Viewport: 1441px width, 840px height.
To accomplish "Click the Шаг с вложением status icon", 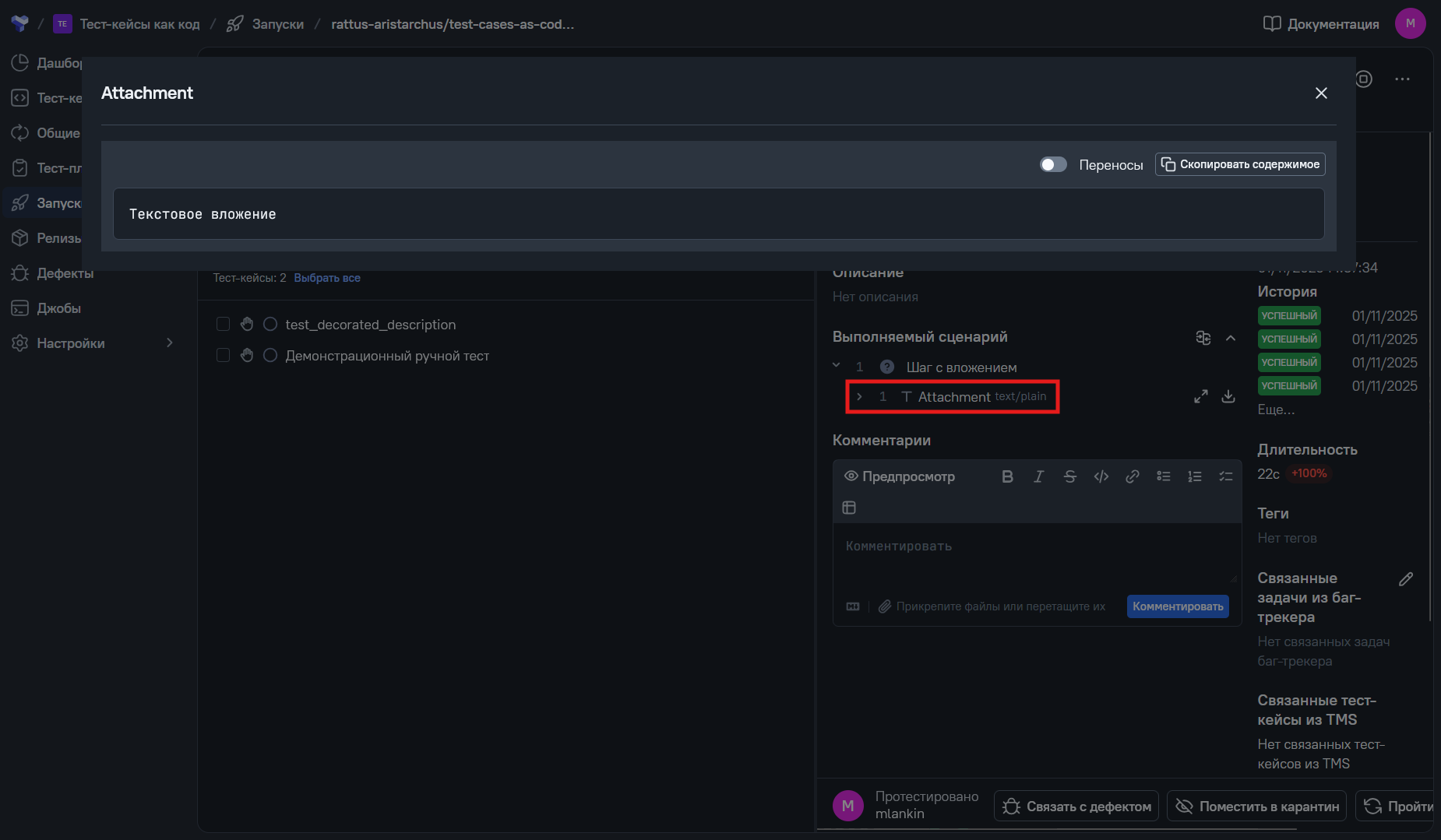I will pyautogui.click(x=886, y=367).
